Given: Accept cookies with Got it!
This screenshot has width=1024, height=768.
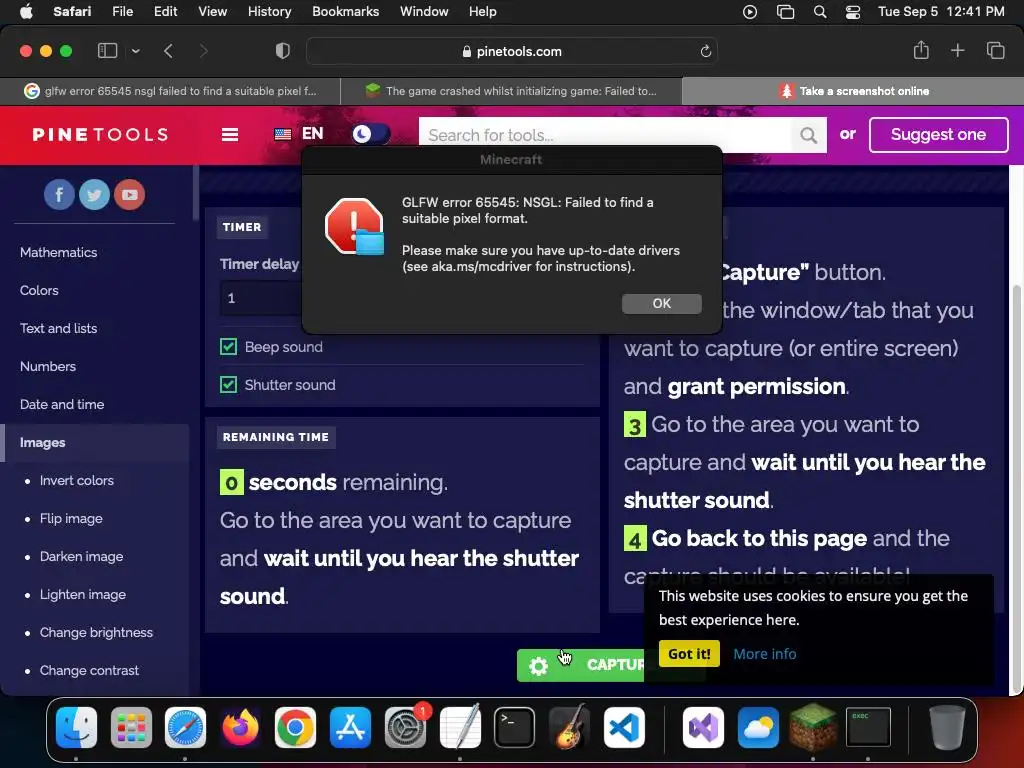Looking at the screenshot, I should [689, 654].
